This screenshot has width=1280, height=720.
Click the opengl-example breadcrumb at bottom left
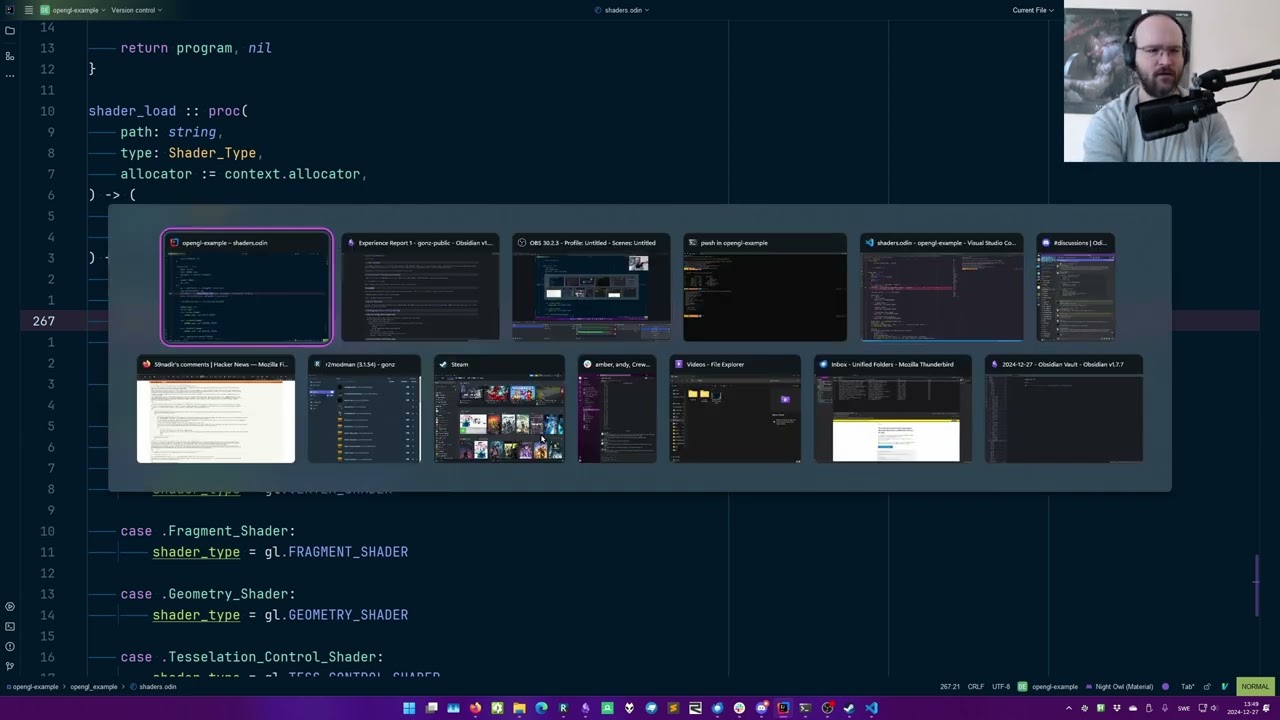coord(34,687)
